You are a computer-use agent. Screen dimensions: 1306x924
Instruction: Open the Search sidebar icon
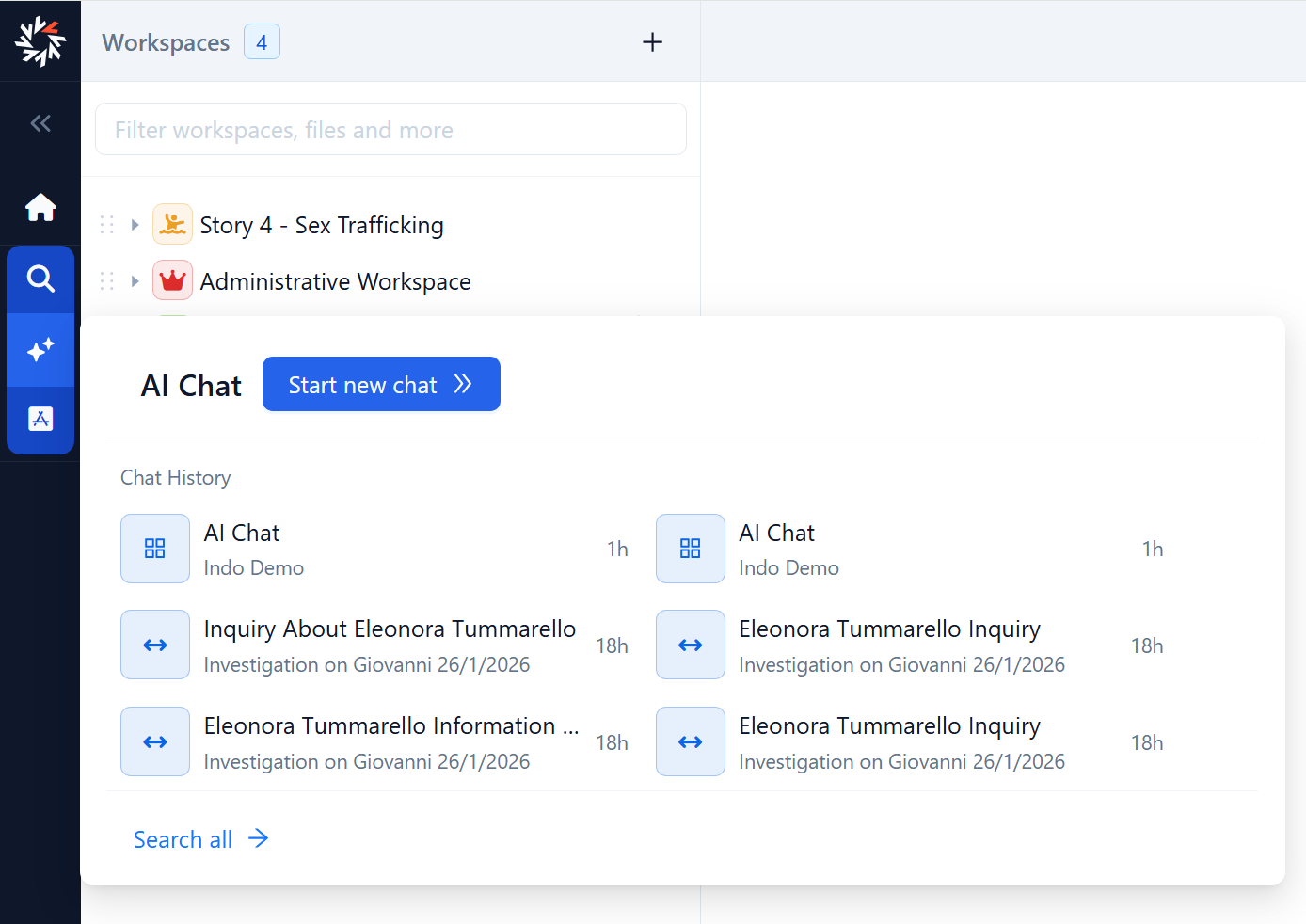40,279
